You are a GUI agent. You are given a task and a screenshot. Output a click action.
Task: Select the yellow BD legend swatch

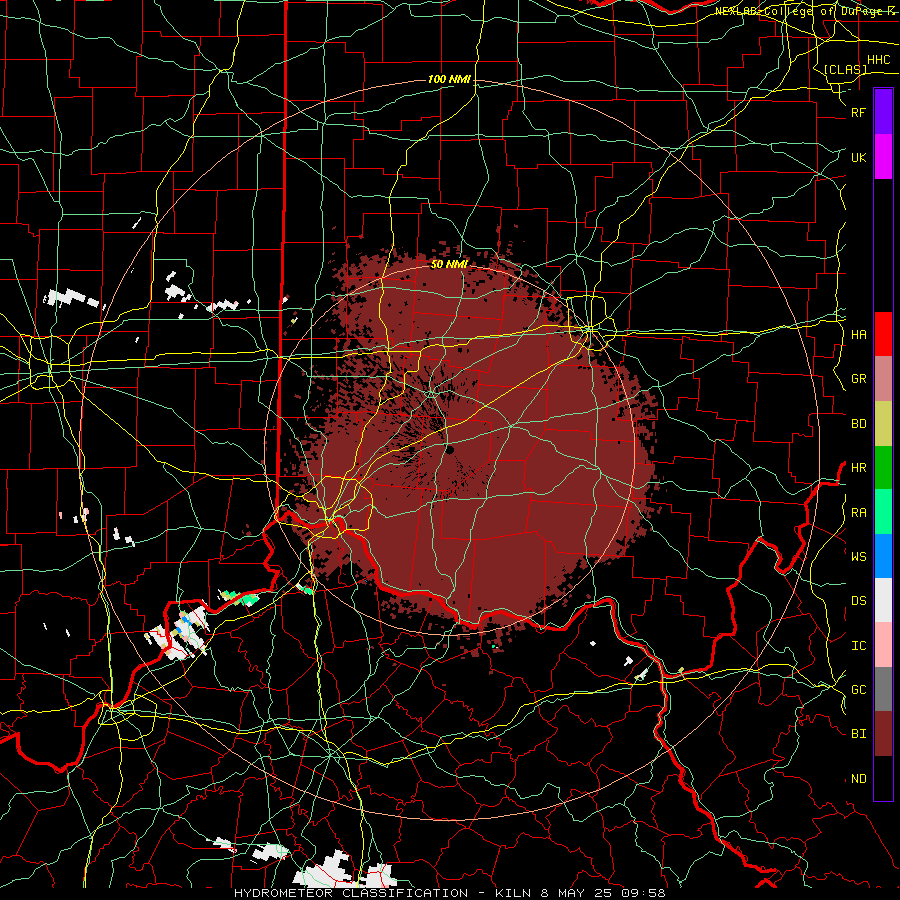click(883, 424)
